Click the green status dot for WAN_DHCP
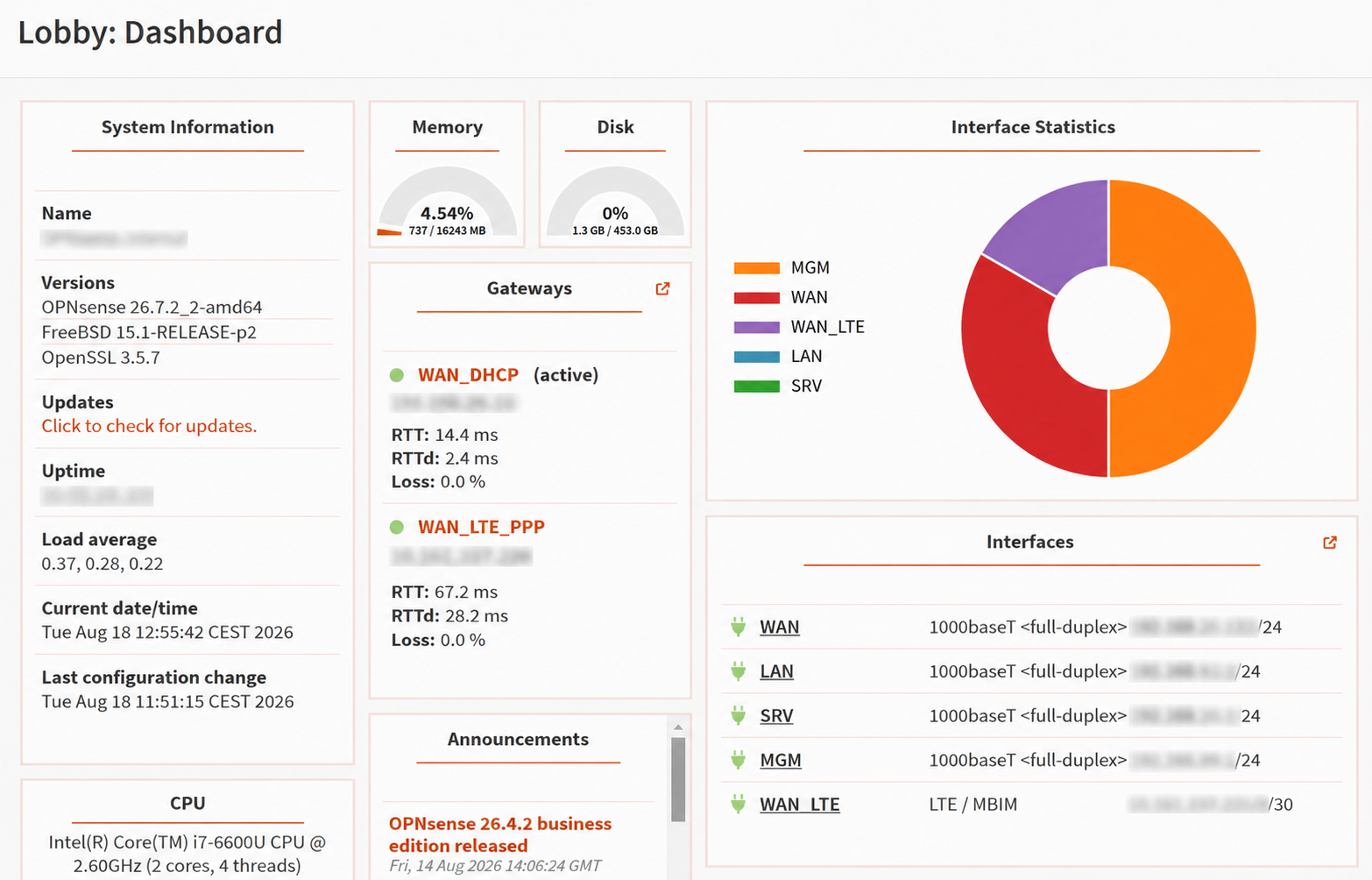1372x880 pixels. 397,375
